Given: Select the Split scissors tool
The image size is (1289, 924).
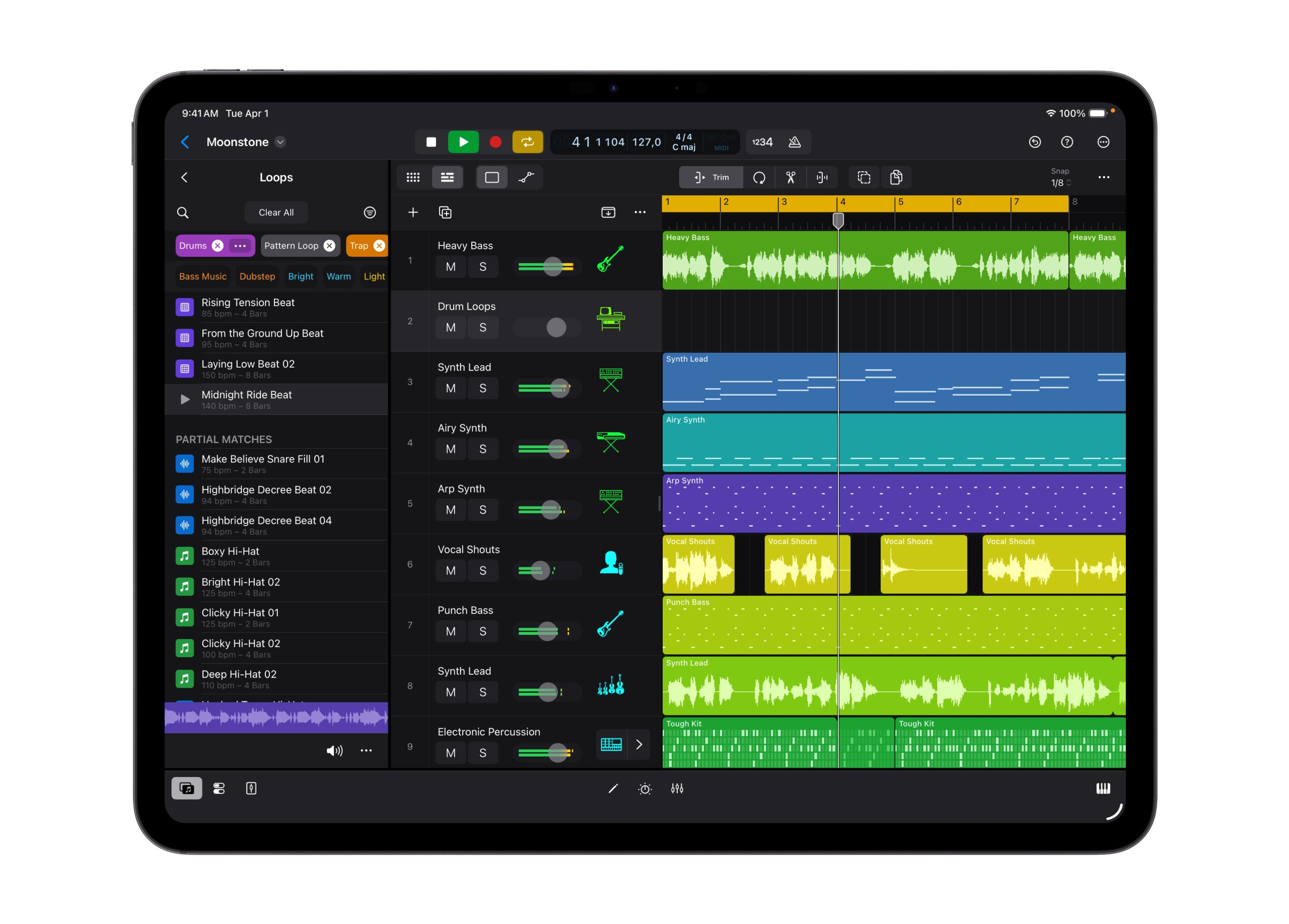Looking at the screenshot, I should 790,177.
